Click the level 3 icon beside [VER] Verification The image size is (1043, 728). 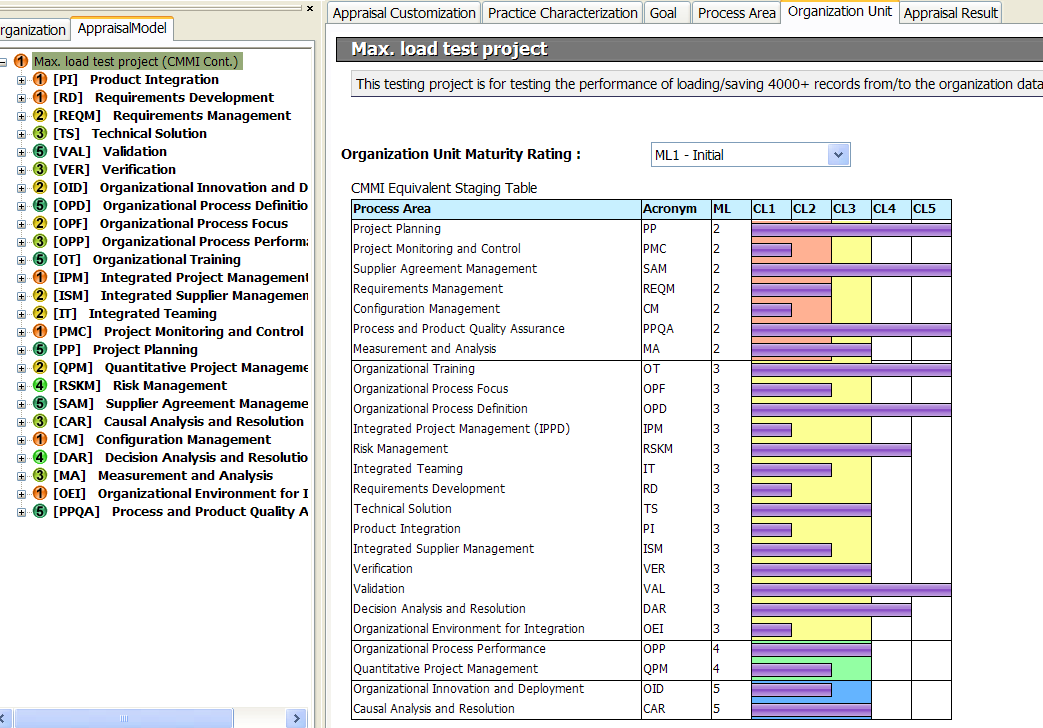40,169
